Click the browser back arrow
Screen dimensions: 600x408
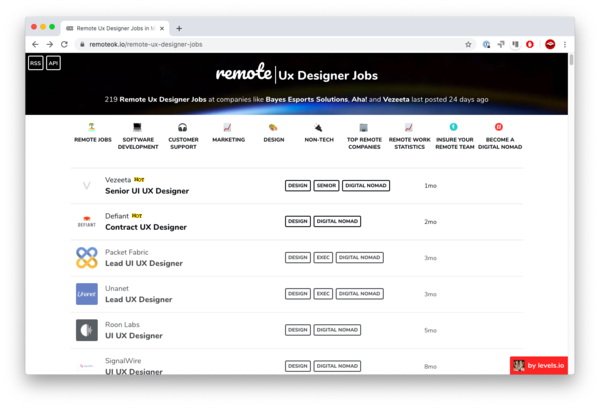click(35, 44)
